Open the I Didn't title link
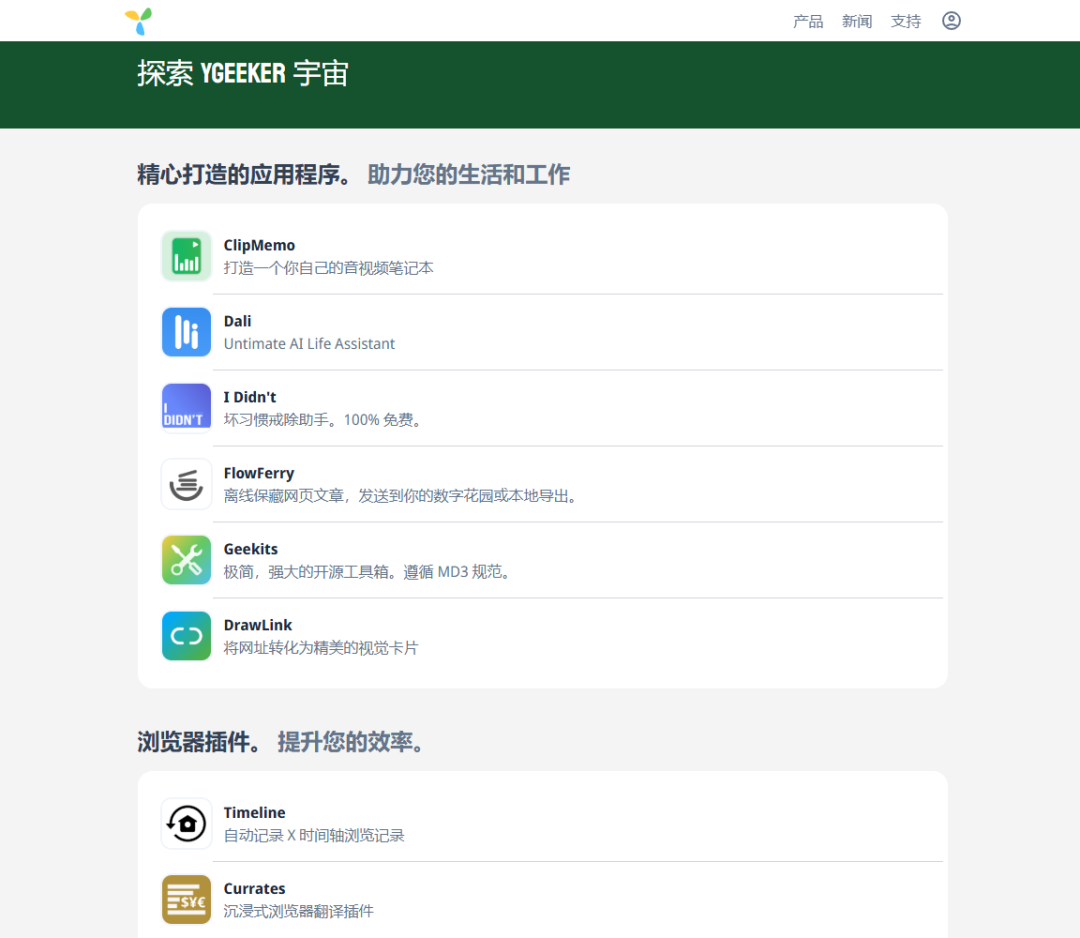Screen dimensions: 1080x938 point(249,397)
